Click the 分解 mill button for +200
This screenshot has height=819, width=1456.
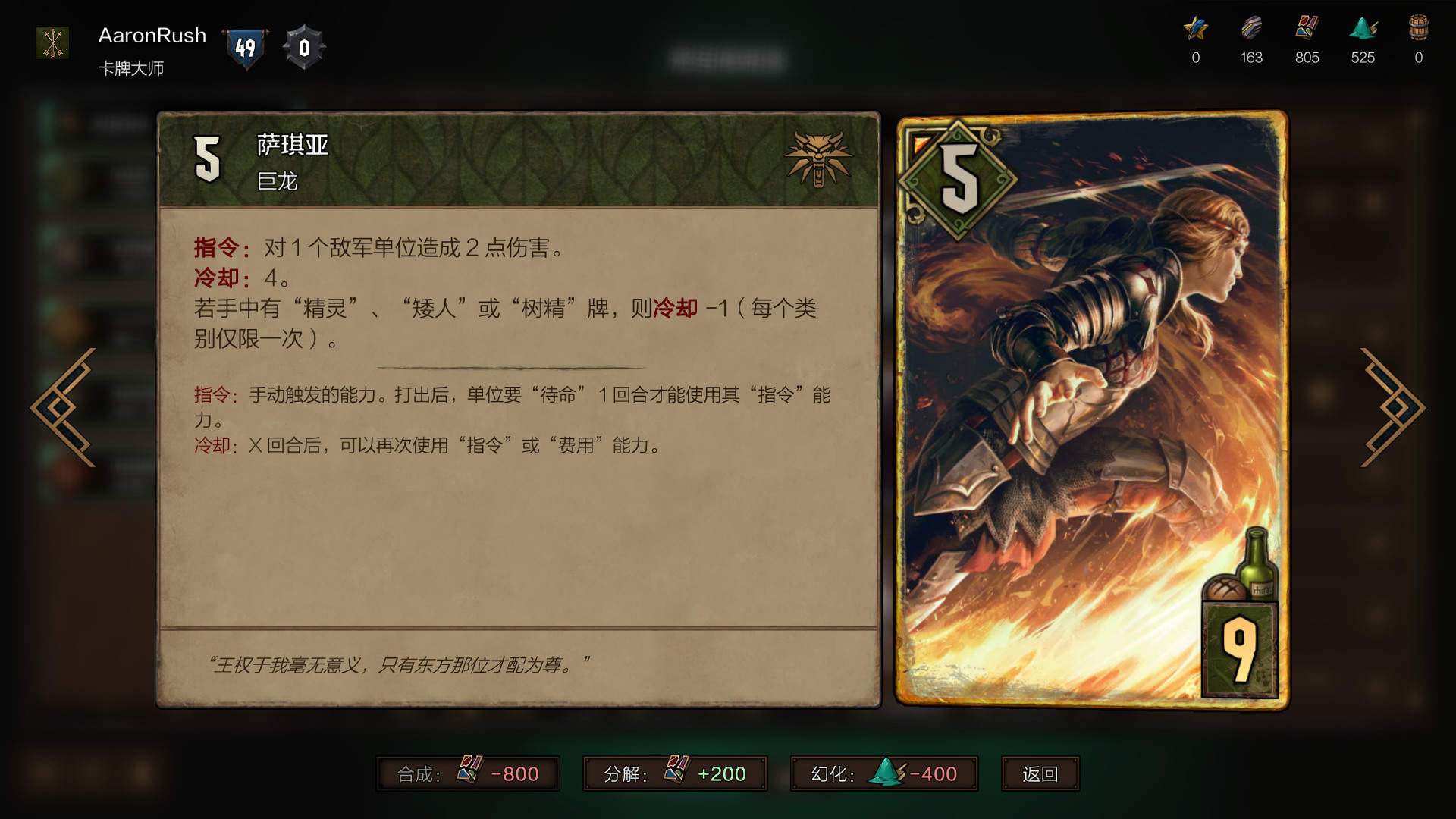(x=675, y=773)
